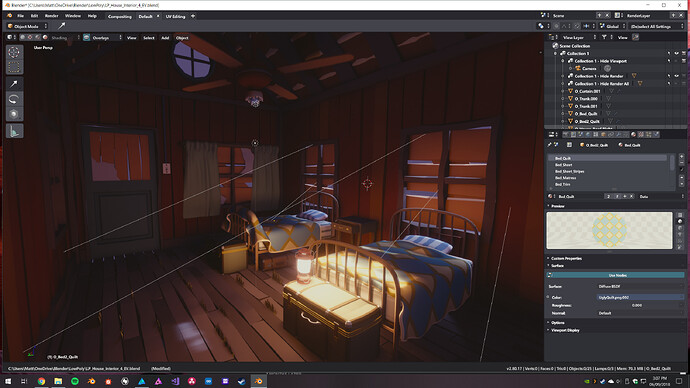Image resolution: width=690 pixels, height=388 pixels.
Task: Open the Window menu
Action: (73, 16)
